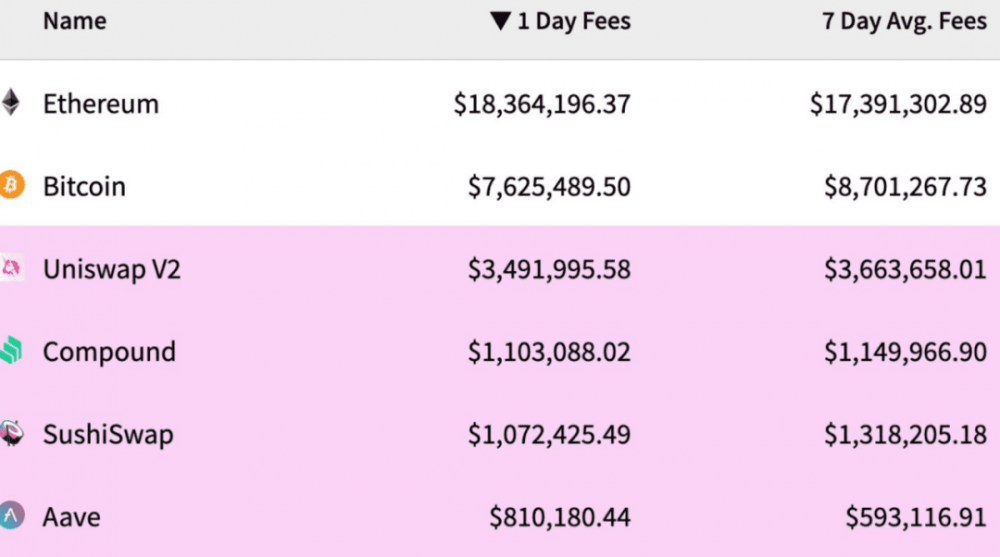
Task: Select Ethereum's 1 day fee value $18,364,196.37
Action: tap(542, 103)
